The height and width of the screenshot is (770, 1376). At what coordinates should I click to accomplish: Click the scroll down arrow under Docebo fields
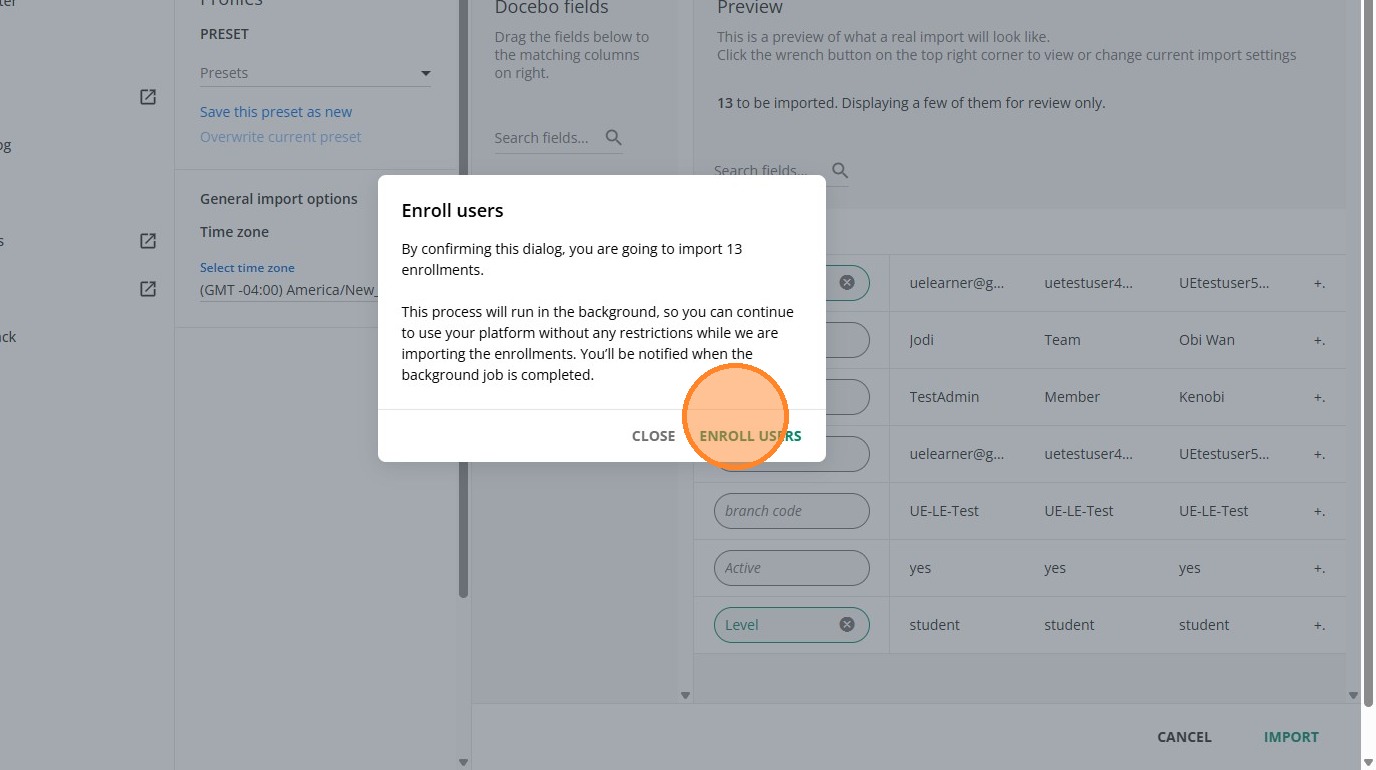tap(685, 695)
